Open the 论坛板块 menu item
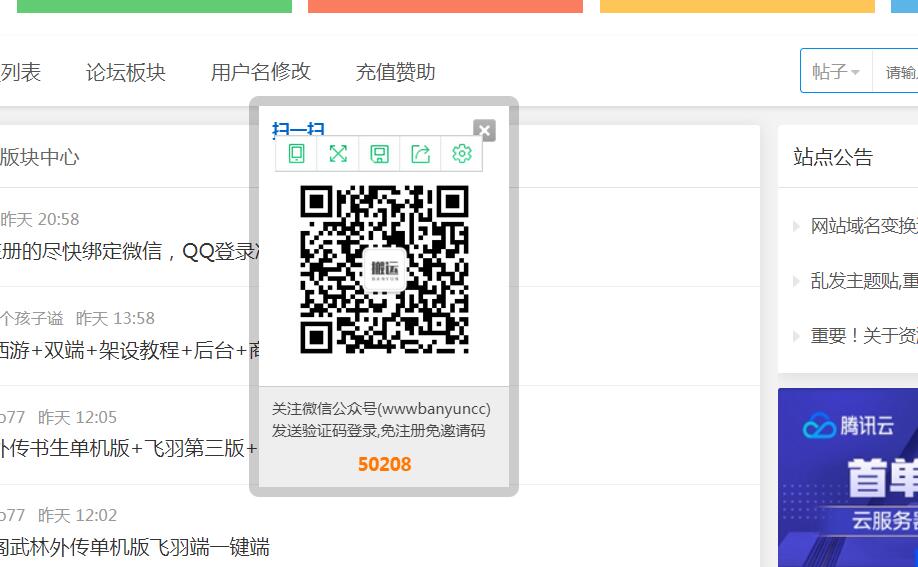This screenshot has width=918, height=567. pyautogui.click(x=125, y=72)
